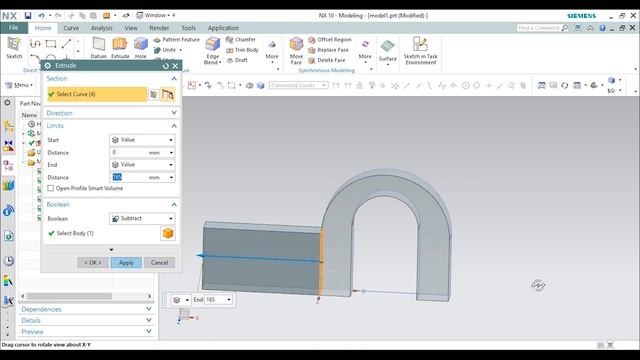Open the History clock sidebar icon
Image resolution: width=640 pixels, height=360 pixels.
(8, 260)
